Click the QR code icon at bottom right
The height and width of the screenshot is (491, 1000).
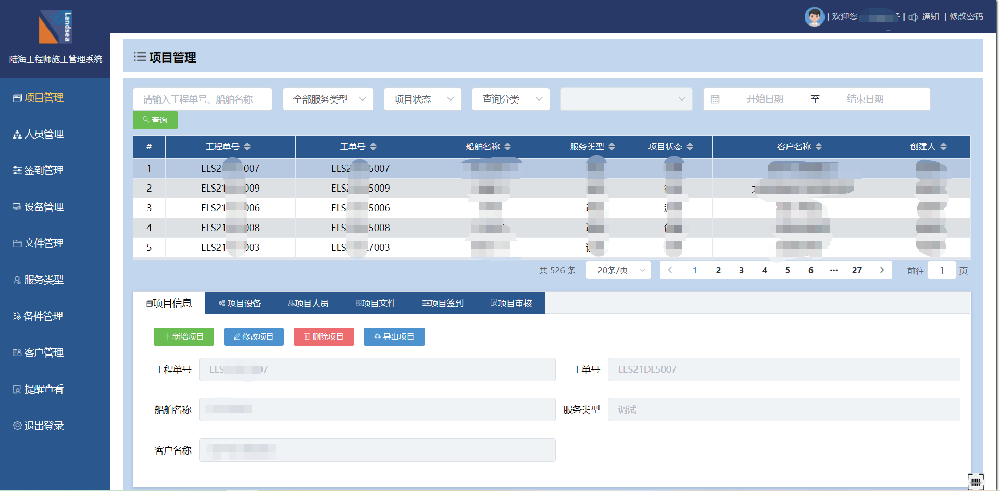point(976,481)
